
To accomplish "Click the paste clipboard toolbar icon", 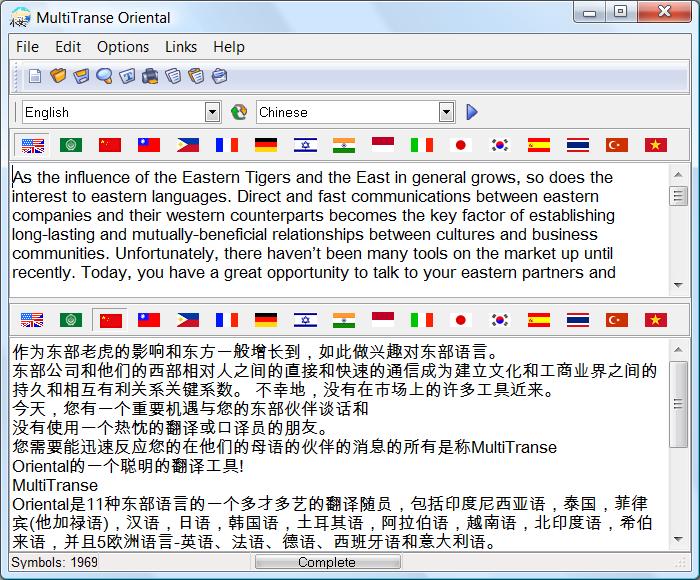I will [x=196, y=76].
